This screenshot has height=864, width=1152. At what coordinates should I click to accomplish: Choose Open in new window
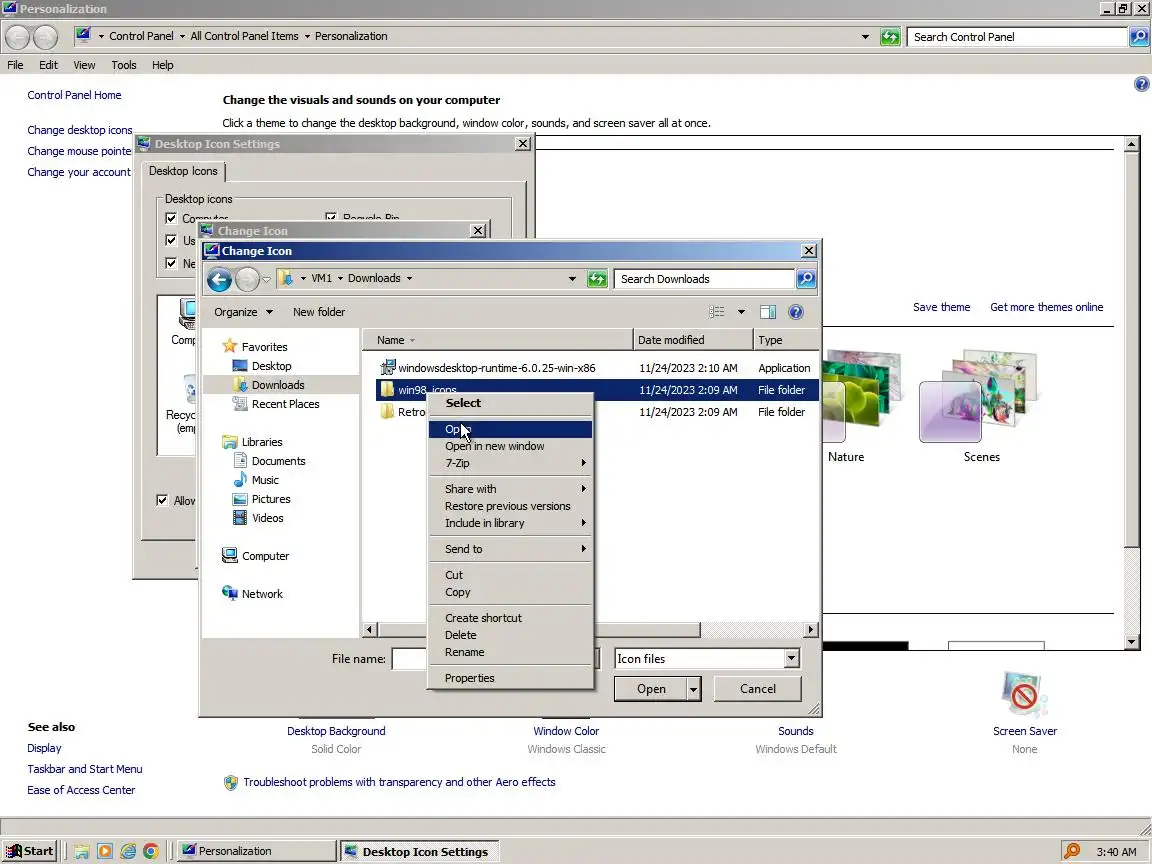510,446
